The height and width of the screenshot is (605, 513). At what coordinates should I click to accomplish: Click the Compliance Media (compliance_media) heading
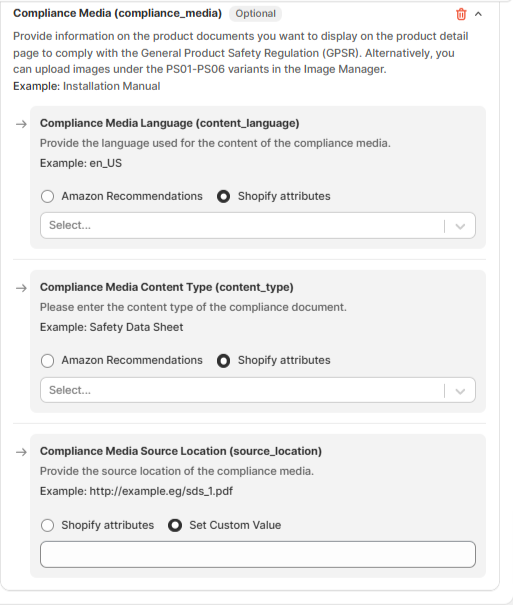pyautogui.click(x=118, y=14)
